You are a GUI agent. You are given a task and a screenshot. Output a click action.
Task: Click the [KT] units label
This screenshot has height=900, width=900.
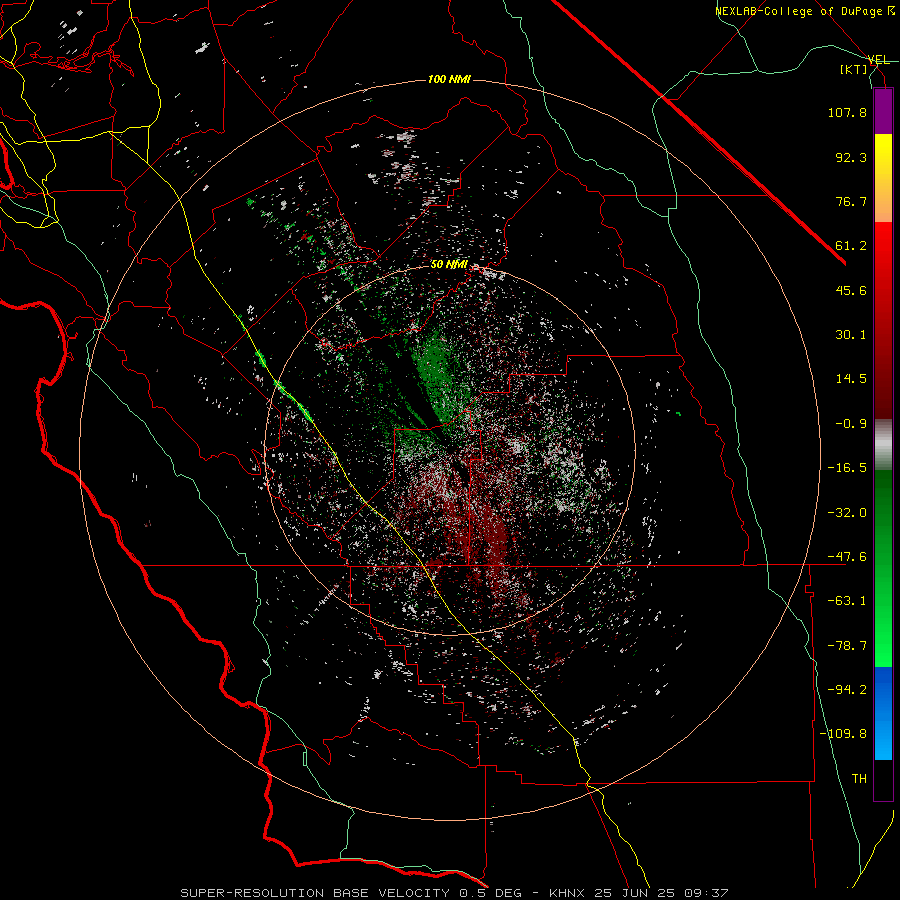[x=854, y=69]
